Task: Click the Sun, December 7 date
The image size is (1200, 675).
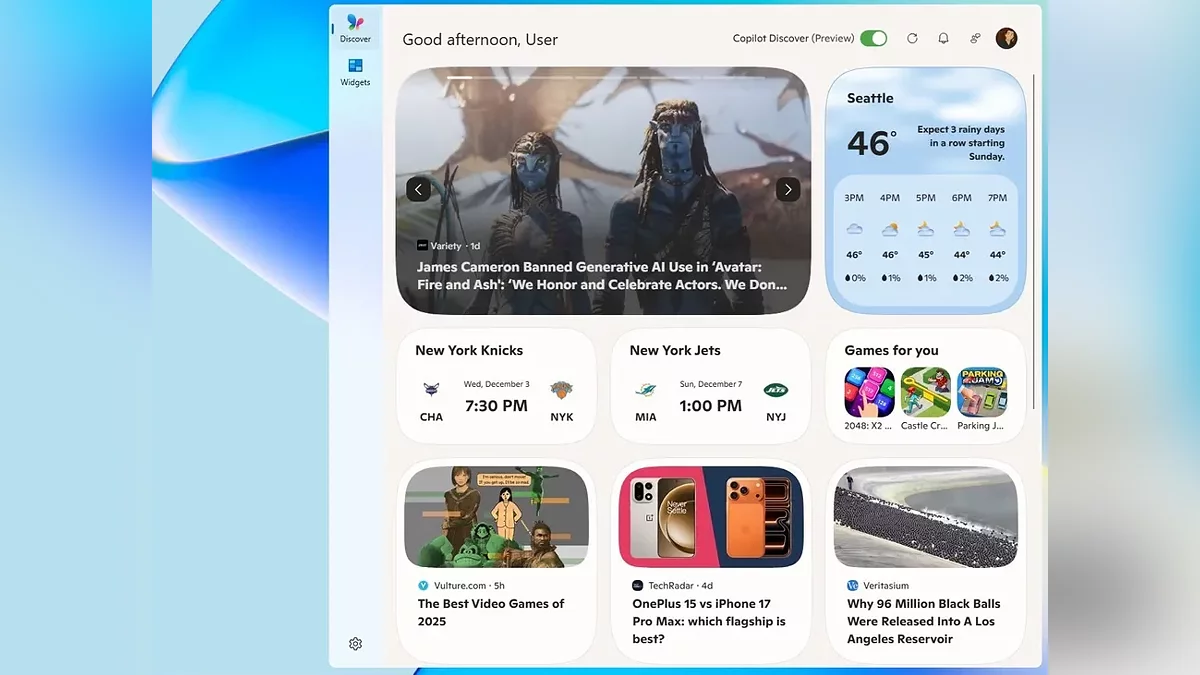Action: (x=711, y=384)
